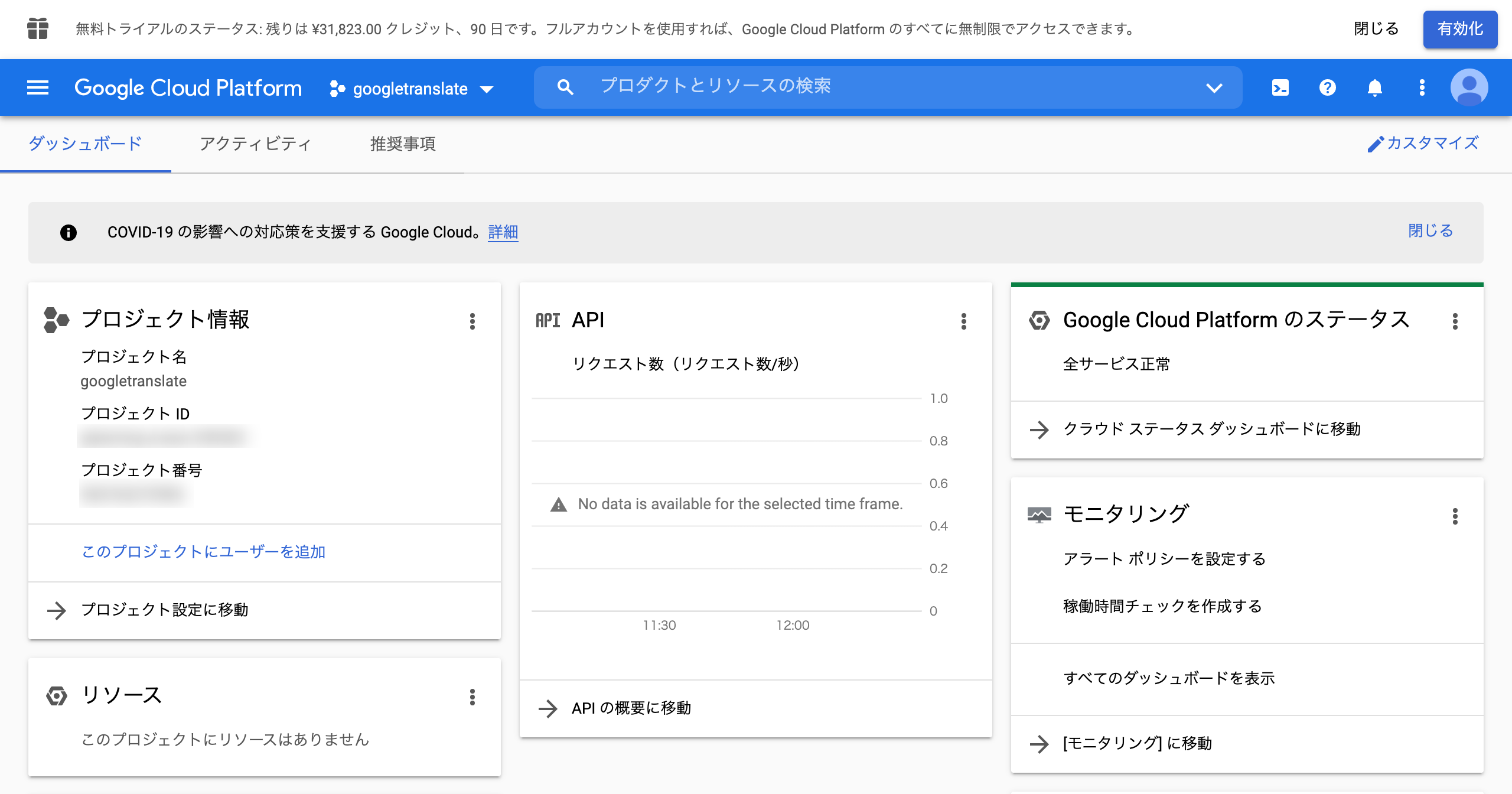This screenshot has width=1512, height=794.
Task: Switch to the 推奨事項 tab
Action: 403,144
